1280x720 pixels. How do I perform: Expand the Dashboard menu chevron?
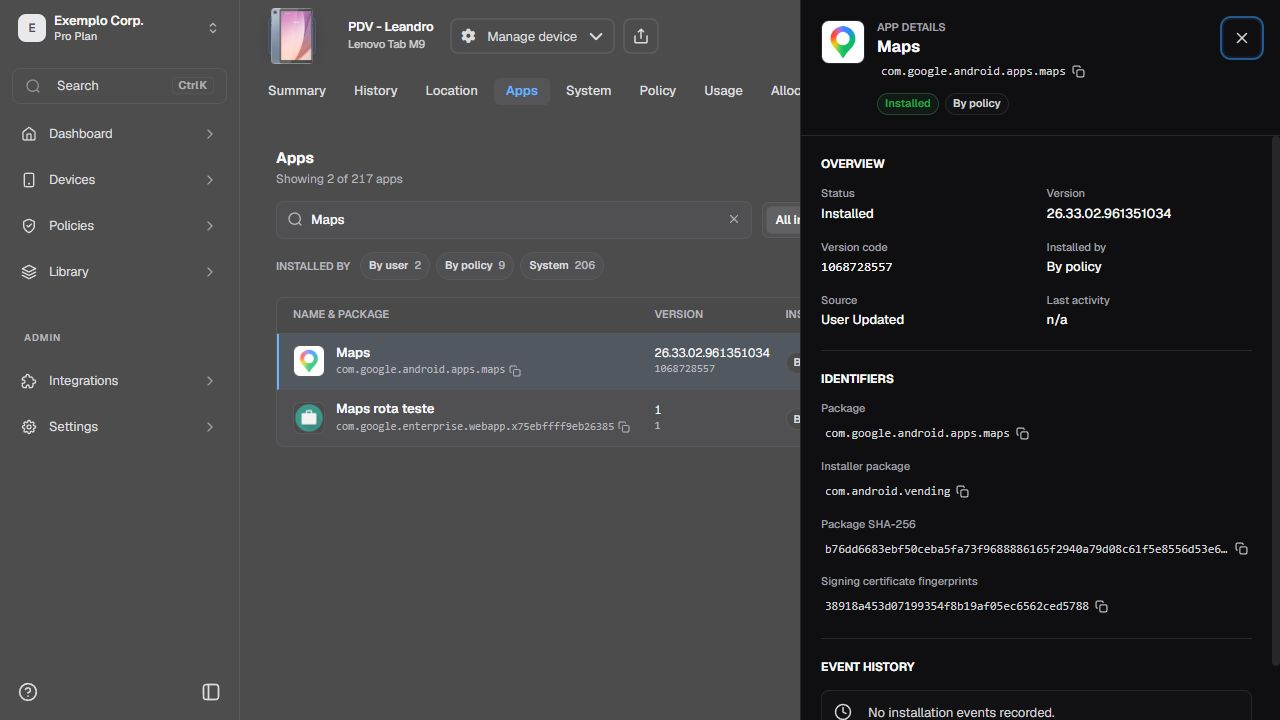(210, 134)
